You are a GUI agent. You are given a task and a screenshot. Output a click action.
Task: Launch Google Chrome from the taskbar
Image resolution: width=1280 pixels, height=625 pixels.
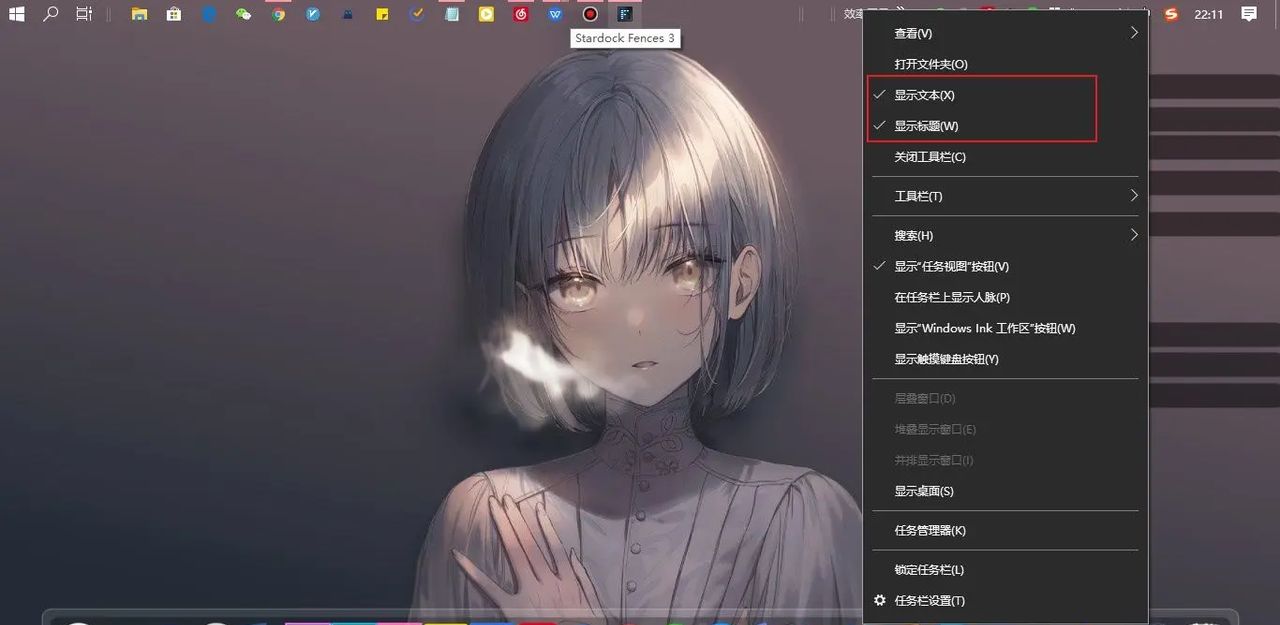click(x=279, y=14)
